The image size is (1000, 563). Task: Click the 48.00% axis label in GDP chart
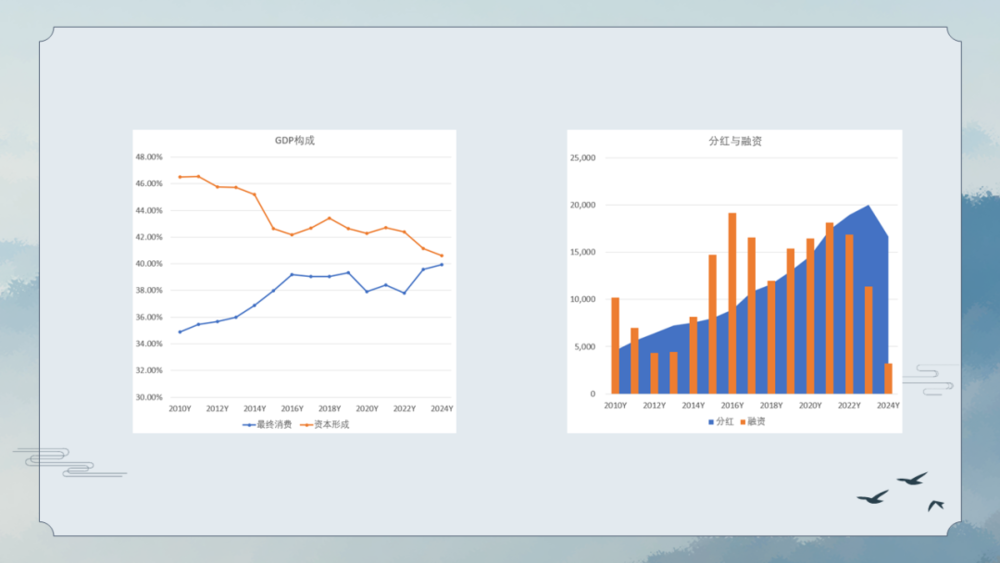[149, 157]
